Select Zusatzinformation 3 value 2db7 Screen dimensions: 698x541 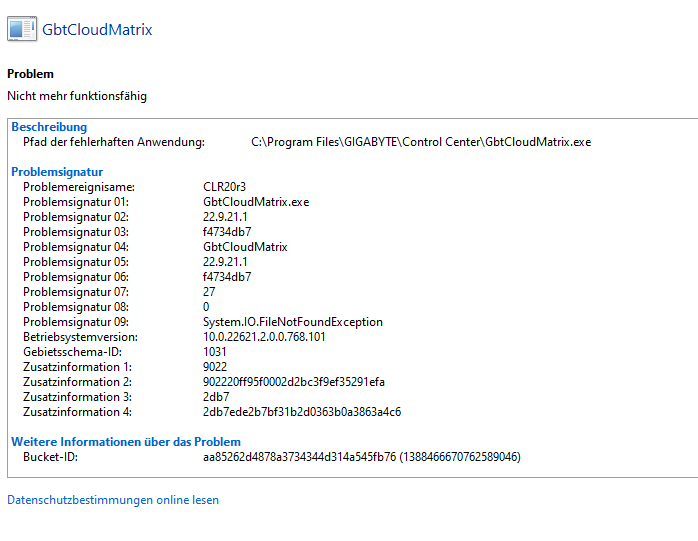[x=216, y=397]
